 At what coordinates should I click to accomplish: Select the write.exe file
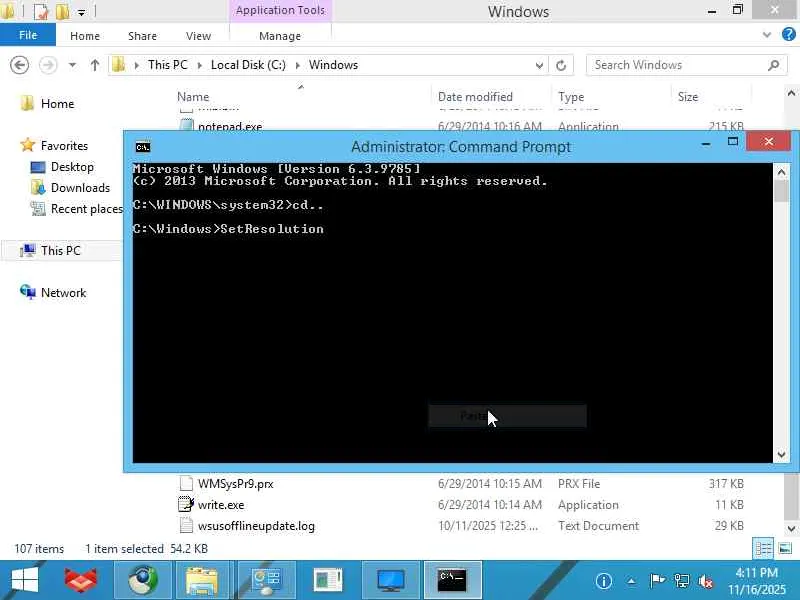(x=220, y=505)
